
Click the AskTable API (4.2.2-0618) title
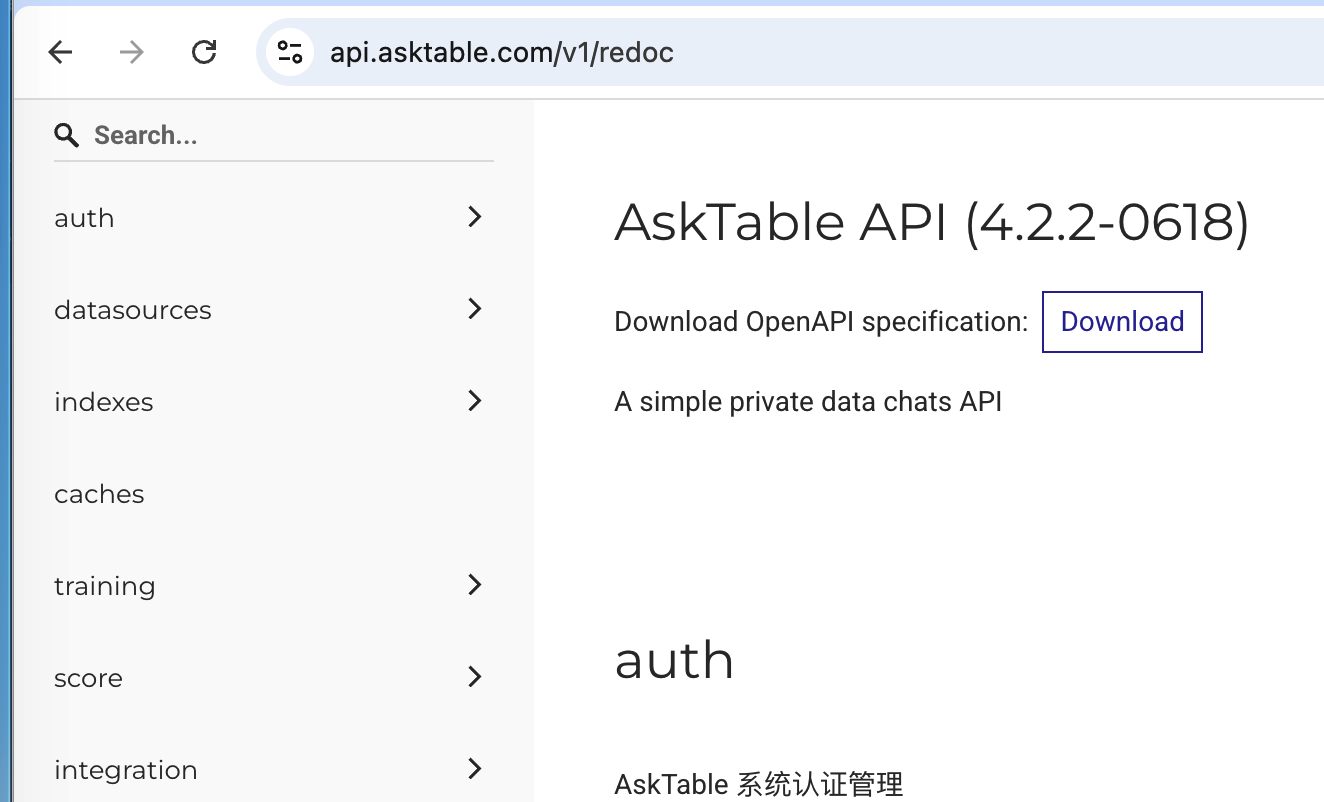(932, 222)
